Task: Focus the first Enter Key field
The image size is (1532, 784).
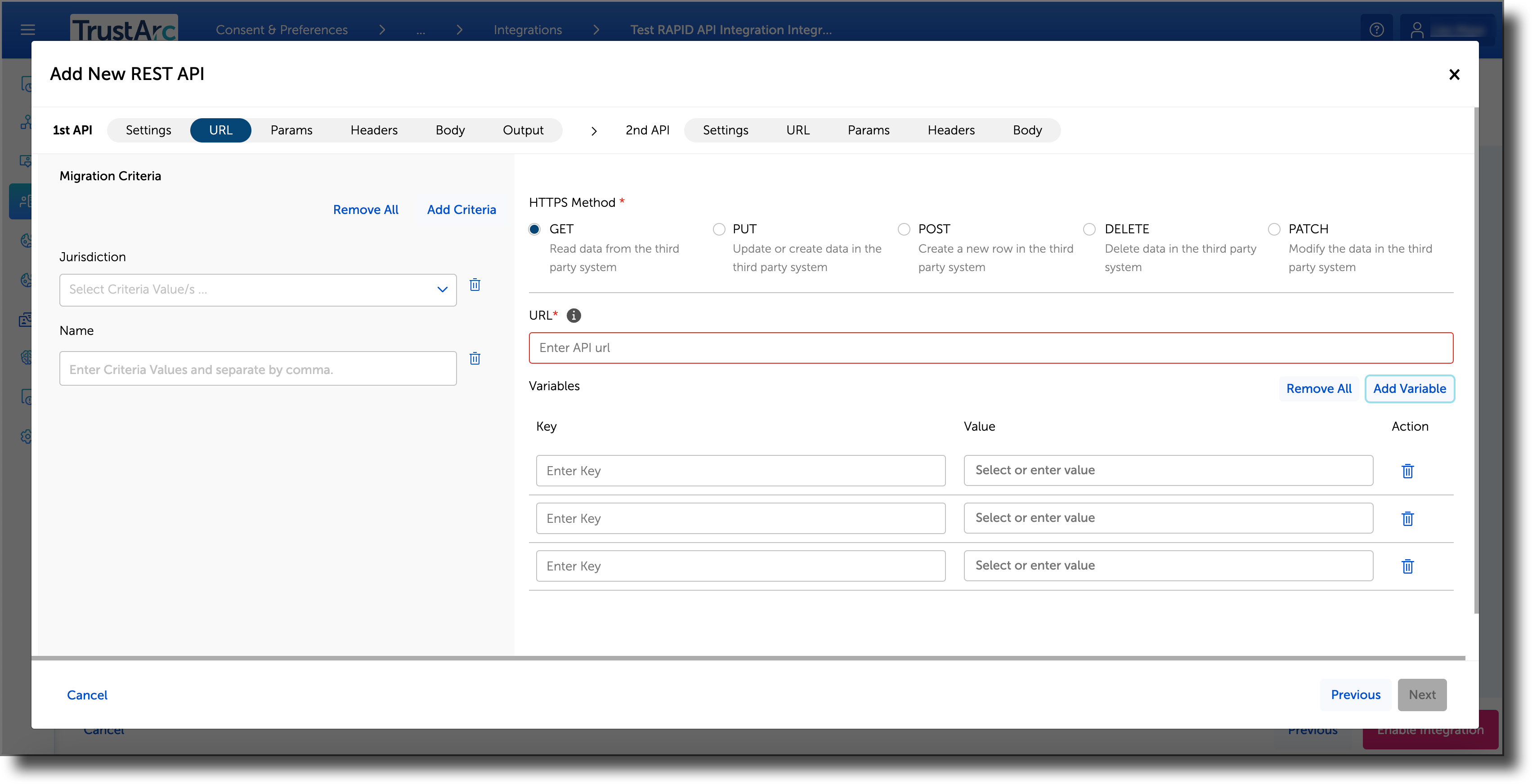Action: click(740, 470)
